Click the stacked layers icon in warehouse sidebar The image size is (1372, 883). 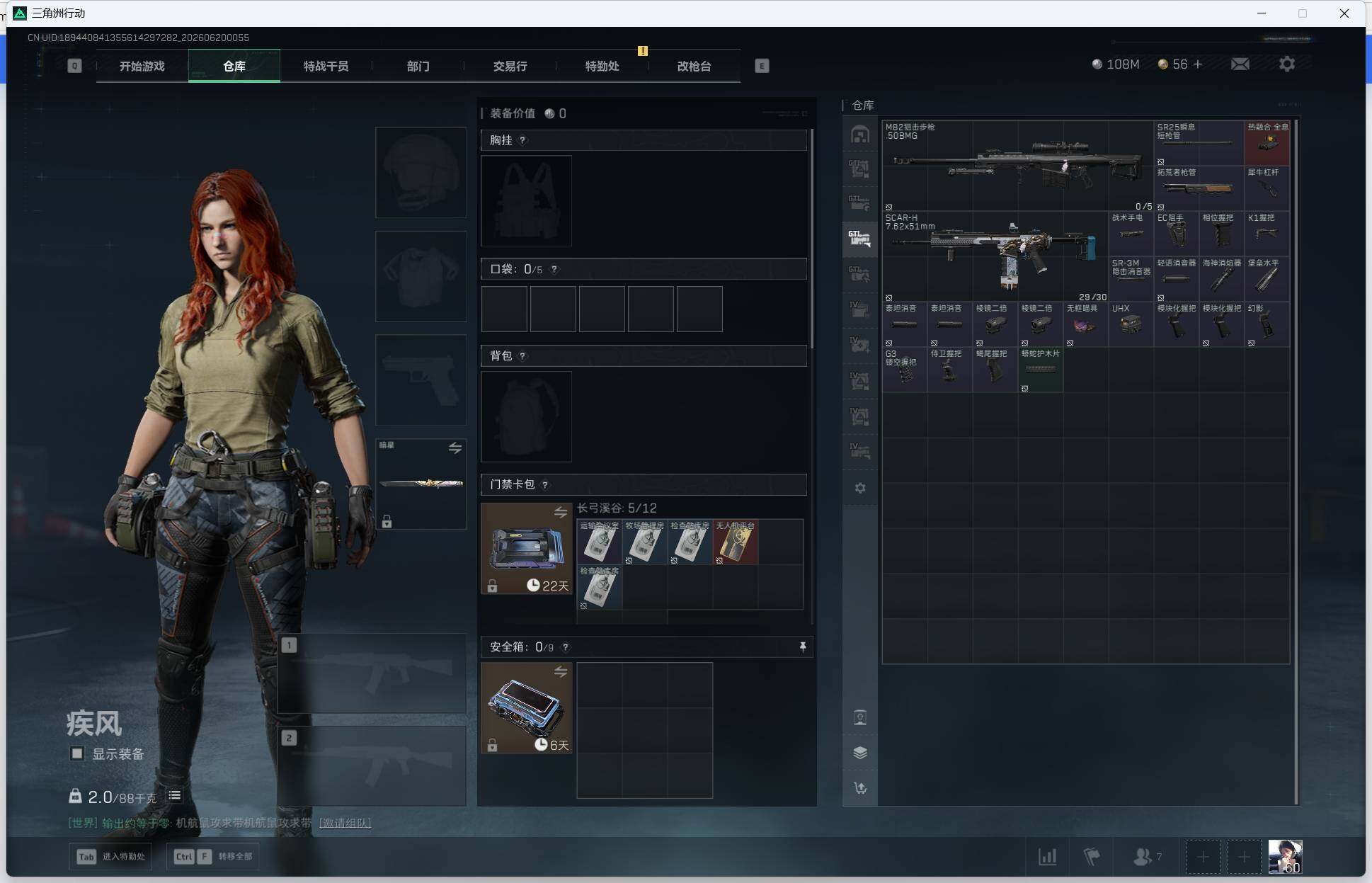point(860,752)
